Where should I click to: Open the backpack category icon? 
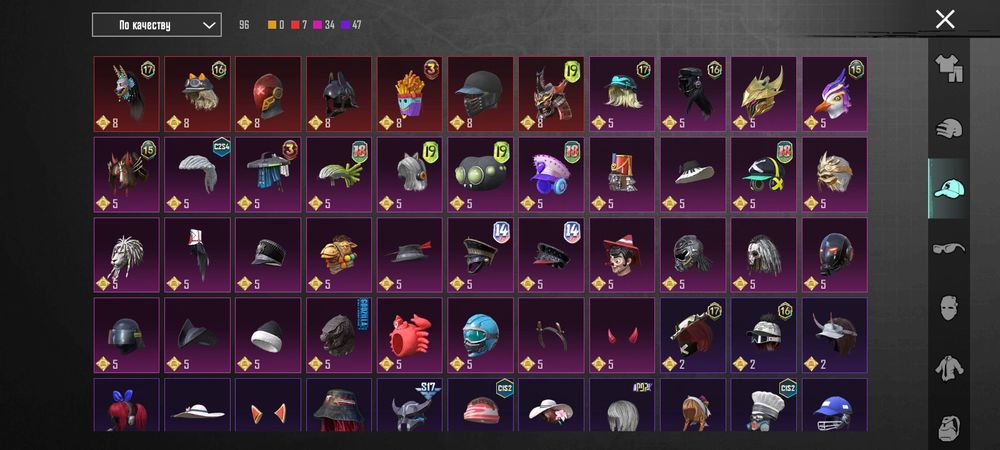point(948,428)
